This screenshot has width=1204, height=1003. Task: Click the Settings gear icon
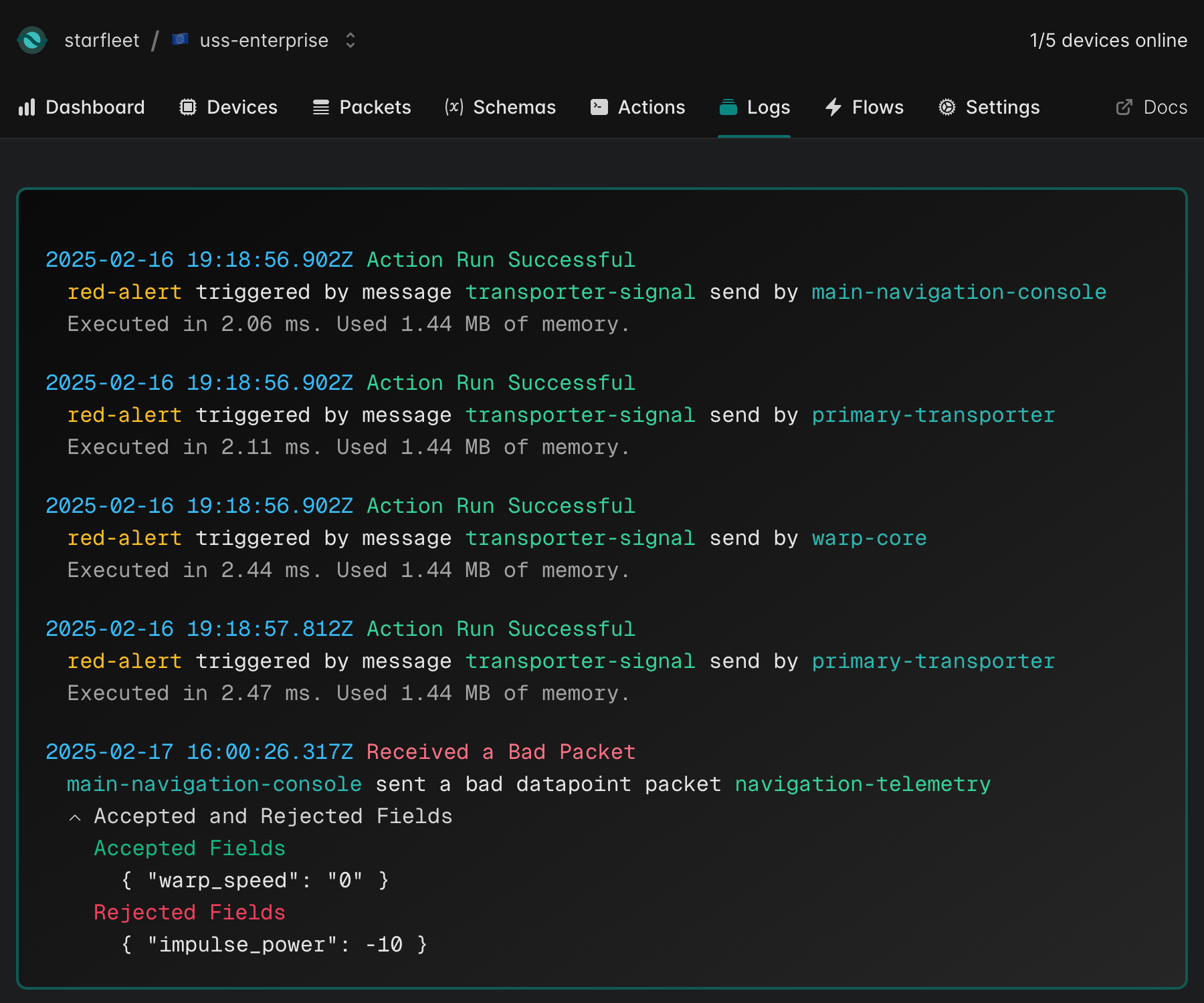click(947, 108)
